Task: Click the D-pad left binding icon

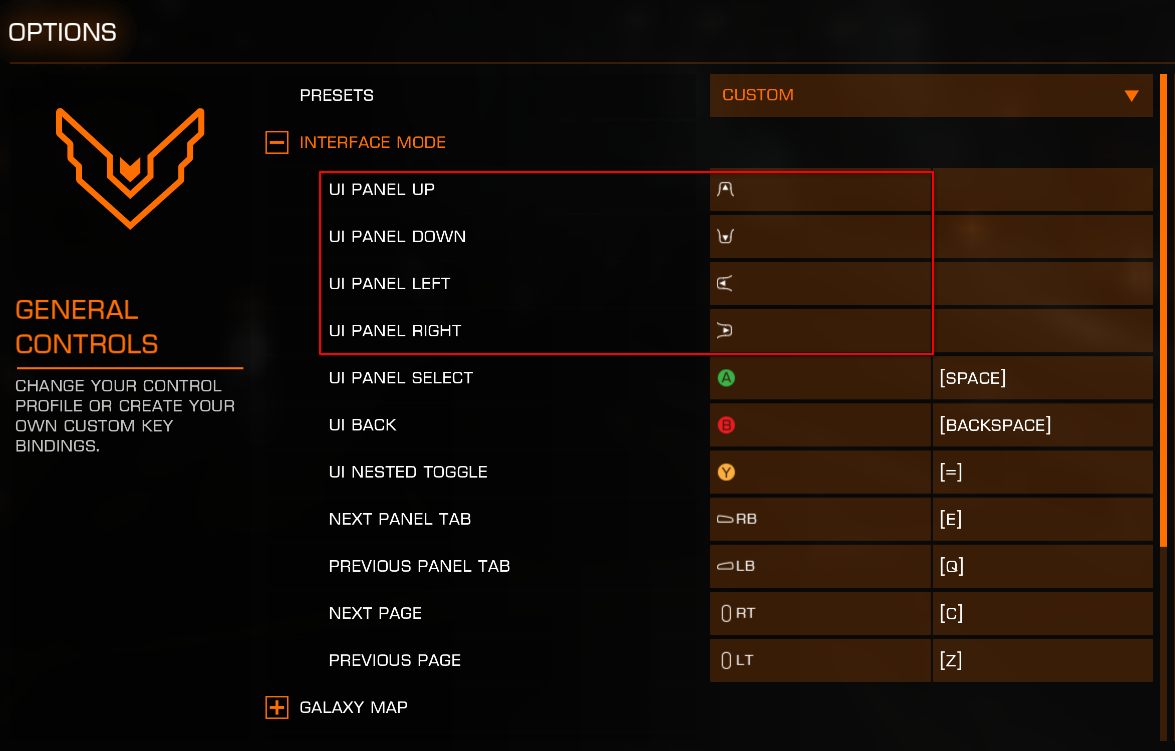Action: click(725, 283)
